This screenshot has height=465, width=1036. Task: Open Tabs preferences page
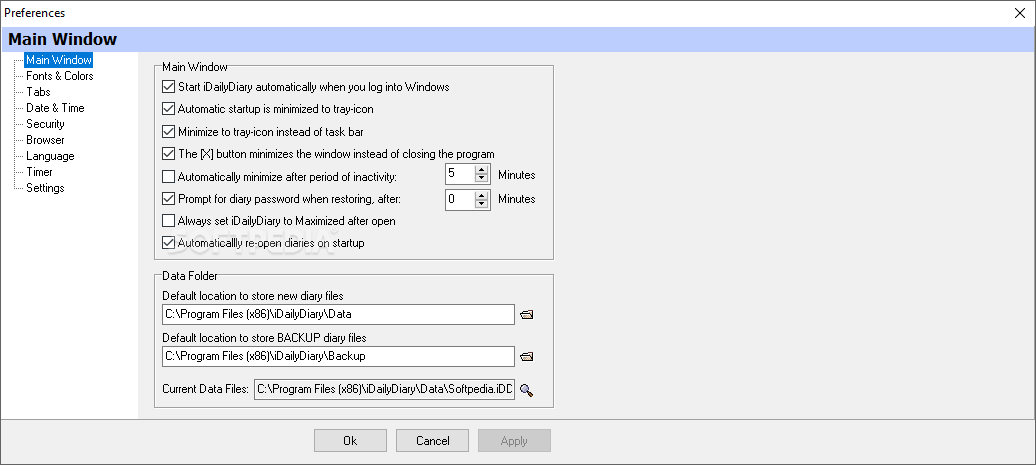pyautogui.click(x=38, y=92)
